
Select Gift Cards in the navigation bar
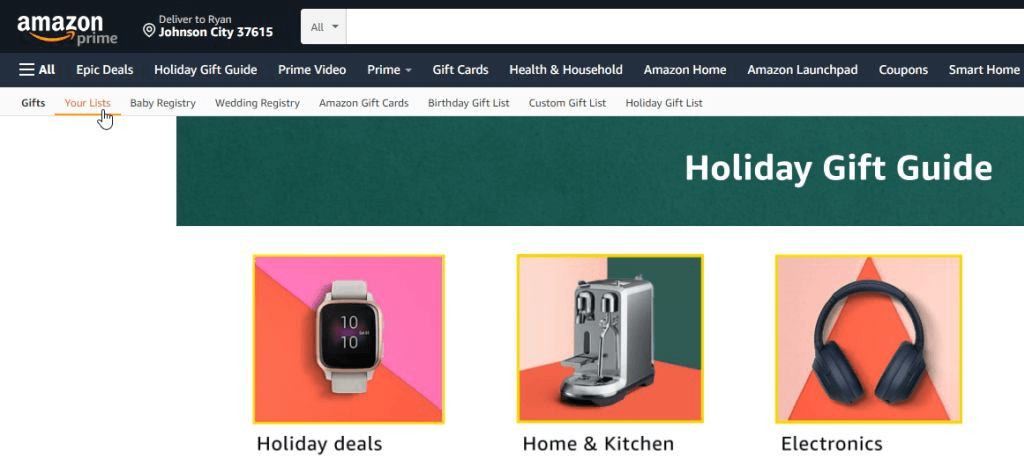tap(460, 70)
